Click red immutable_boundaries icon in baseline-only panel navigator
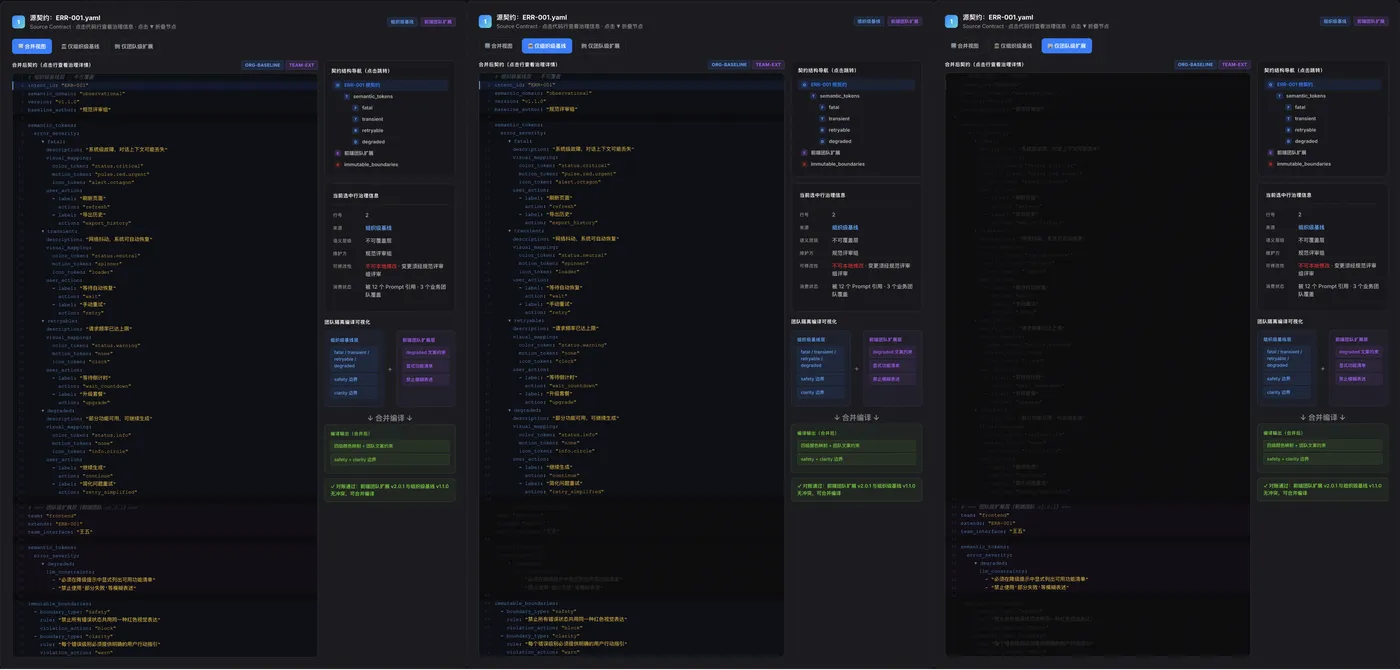 pos(805,164)
